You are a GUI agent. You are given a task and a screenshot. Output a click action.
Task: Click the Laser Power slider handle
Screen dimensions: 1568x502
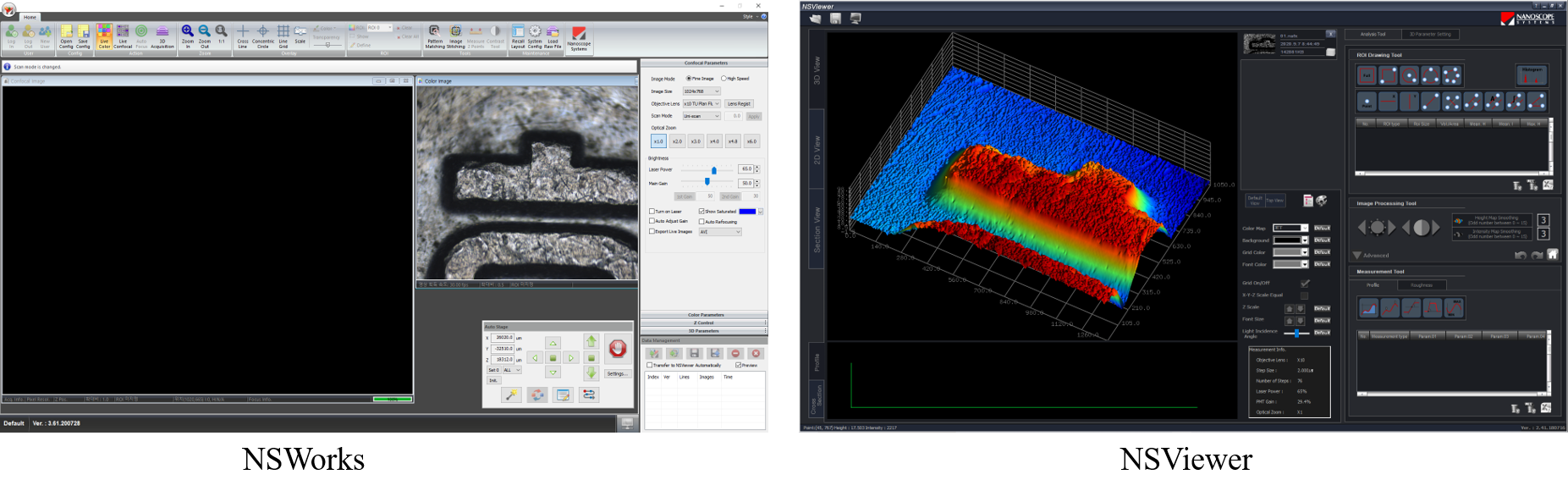(713, 170)
